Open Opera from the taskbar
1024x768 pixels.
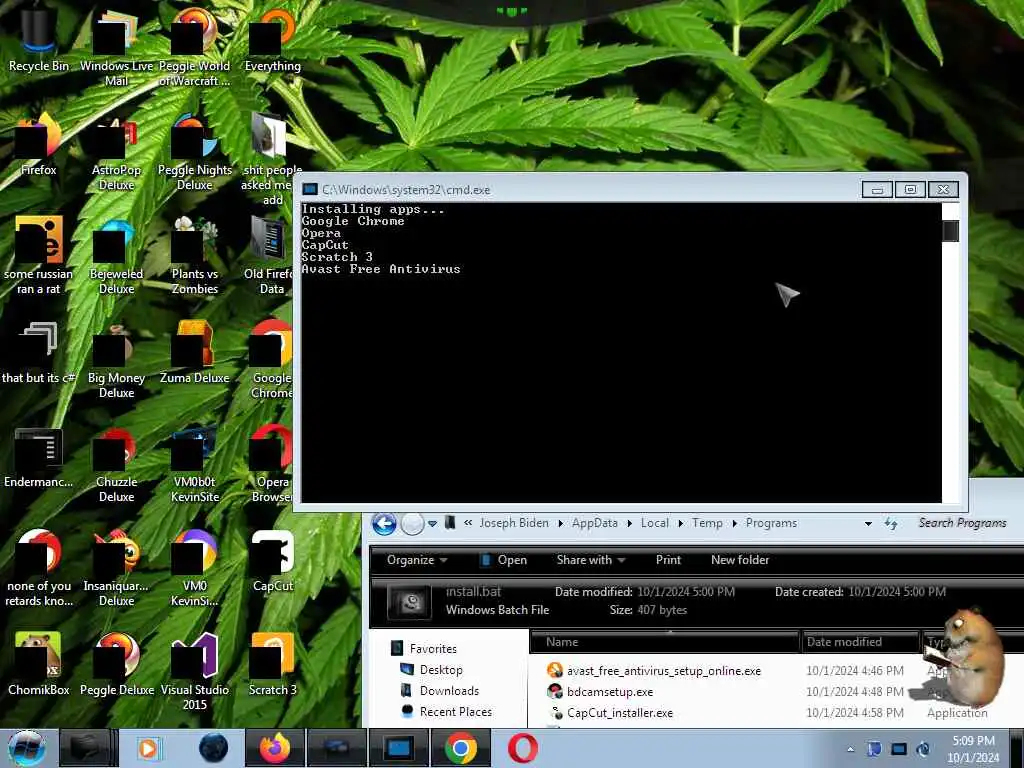pos(522,748)
